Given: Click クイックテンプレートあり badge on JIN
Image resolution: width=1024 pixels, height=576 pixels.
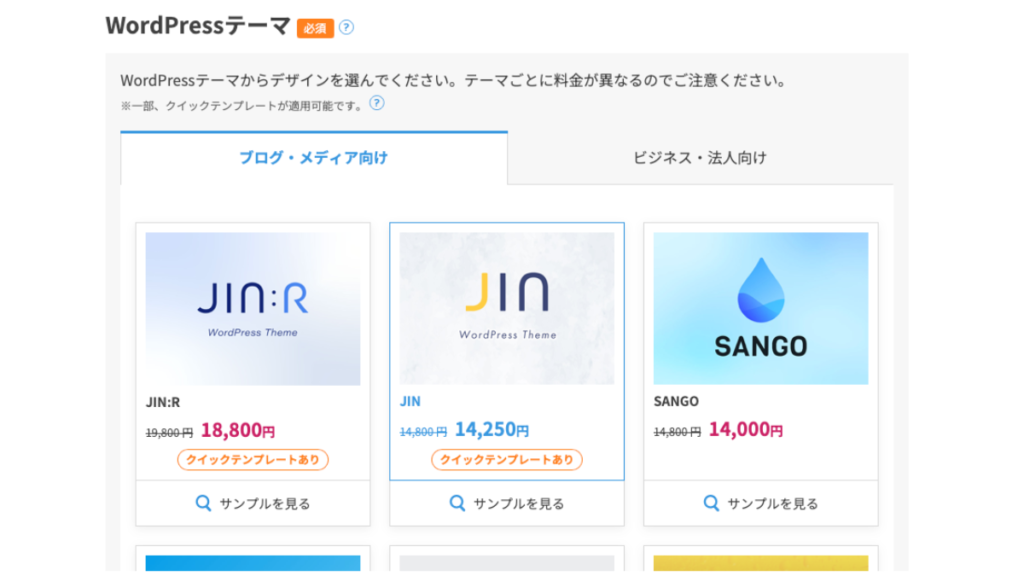Looking at the screenshot, I should coord(507,460).
